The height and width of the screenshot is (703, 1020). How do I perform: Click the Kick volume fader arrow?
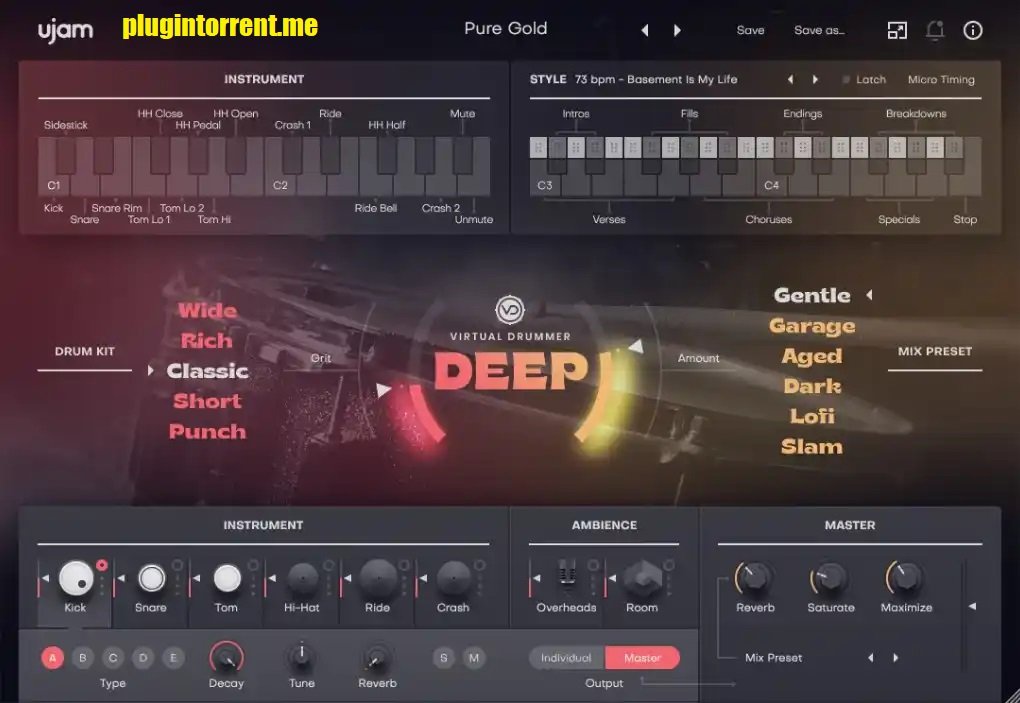46,578
